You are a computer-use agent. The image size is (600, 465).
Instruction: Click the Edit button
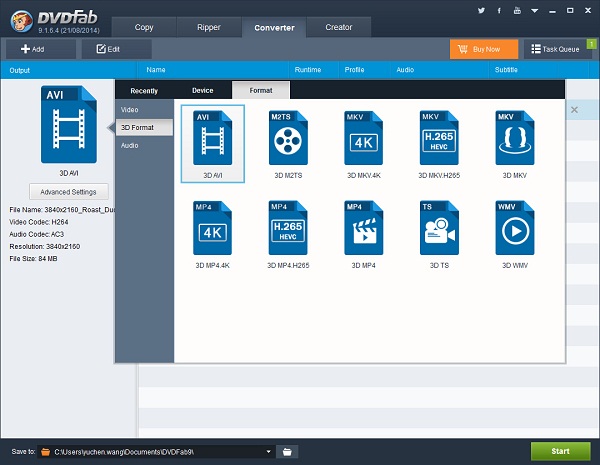116,49
